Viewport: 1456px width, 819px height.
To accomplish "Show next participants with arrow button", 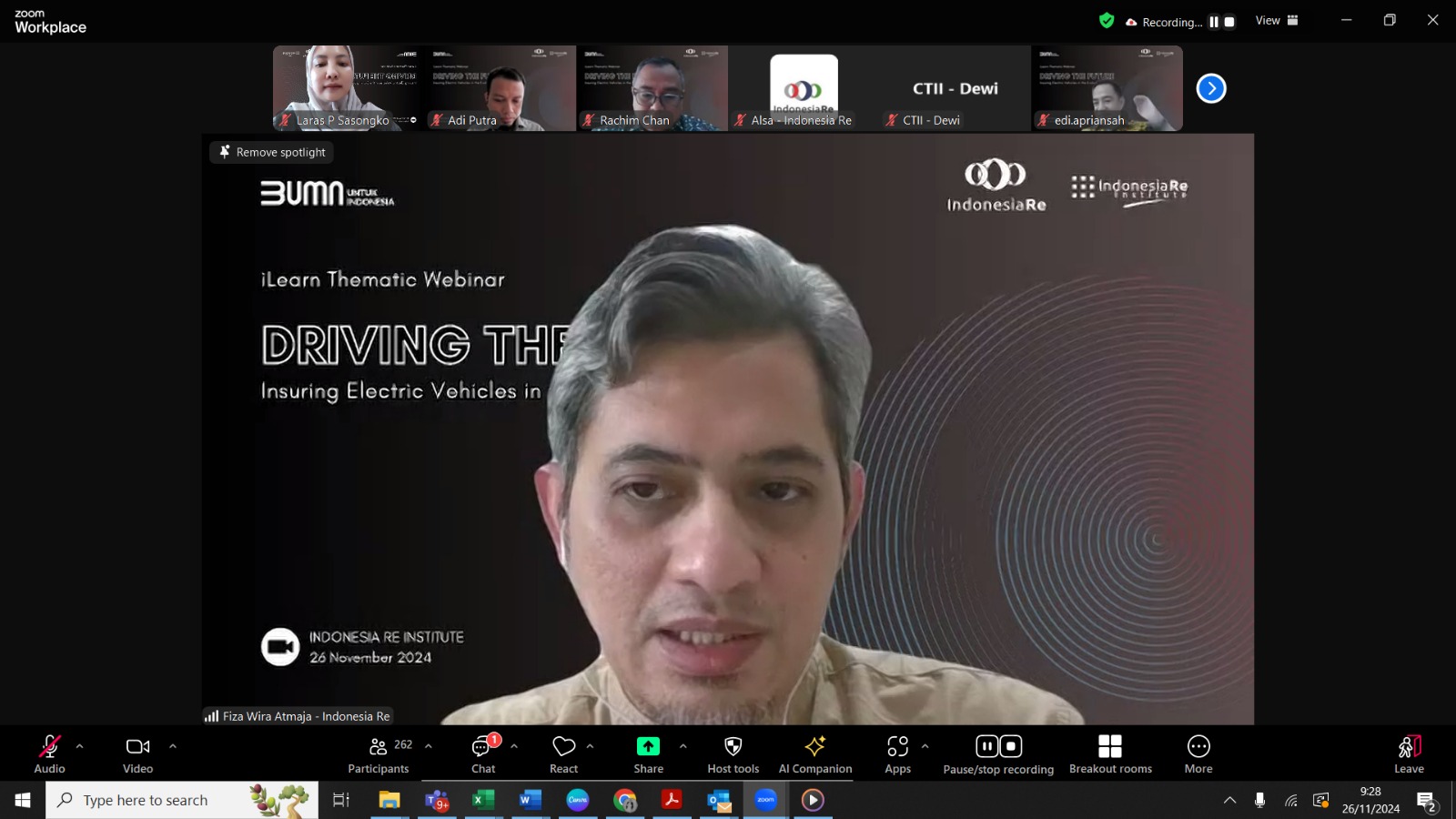I will click(1211, 88).
